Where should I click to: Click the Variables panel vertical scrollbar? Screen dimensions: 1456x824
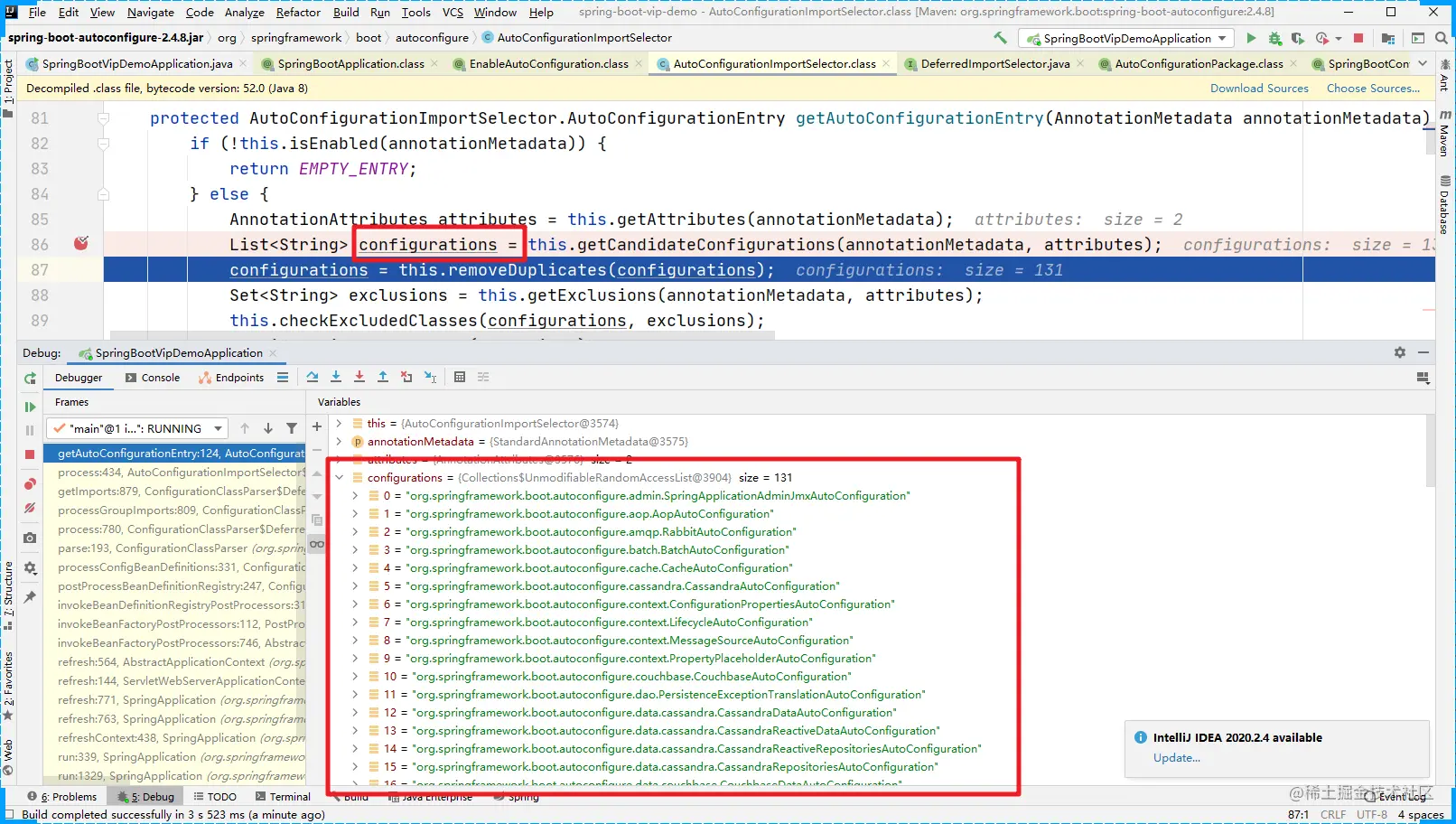point(1430,450)
